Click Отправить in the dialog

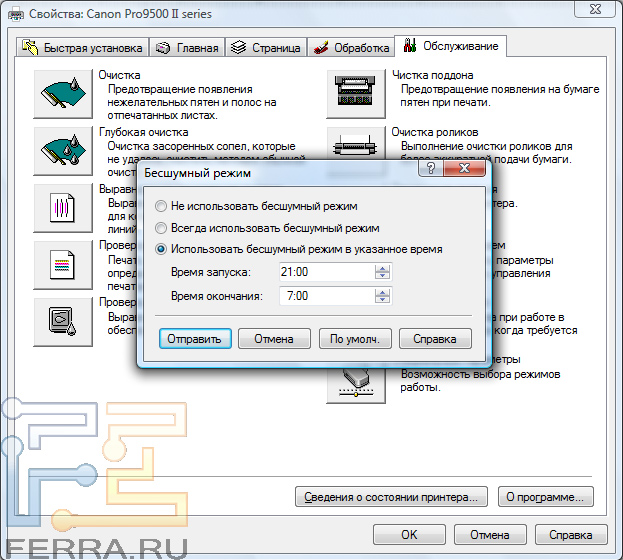pyautogui.click(x=195, y=339)
